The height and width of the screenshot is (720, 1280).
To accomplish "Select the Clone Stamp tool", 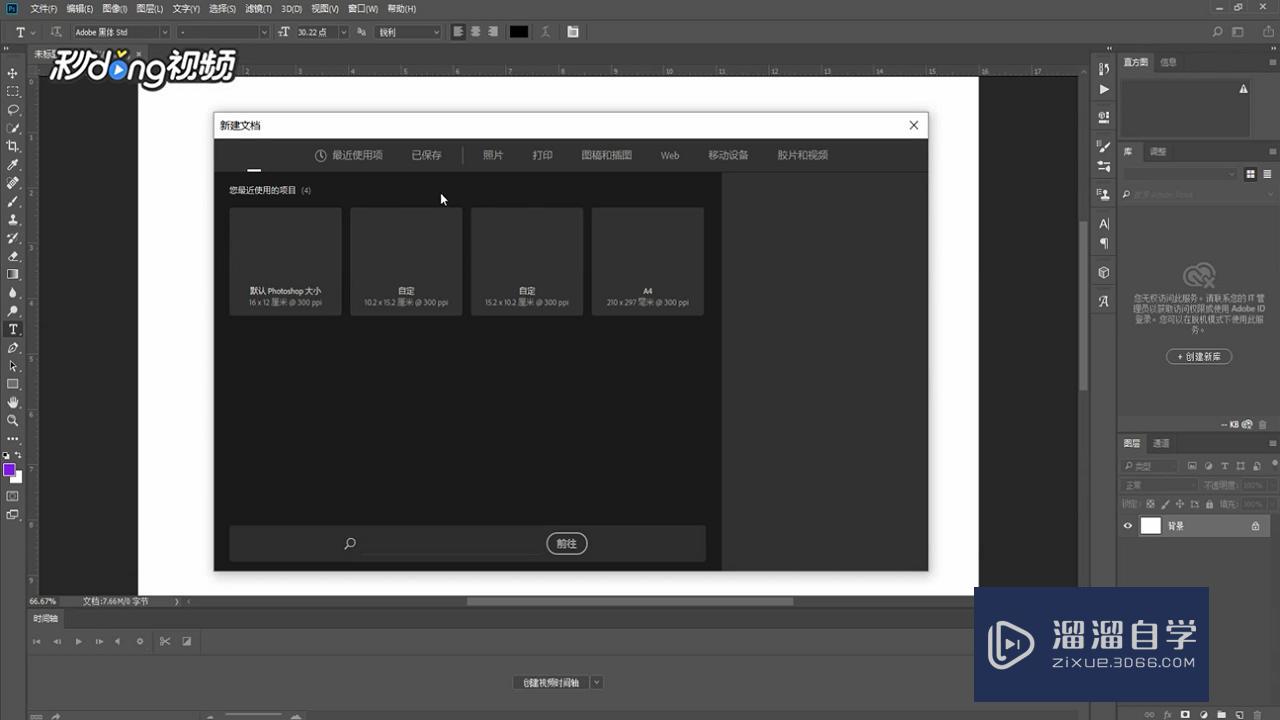I will coord(13,219).
